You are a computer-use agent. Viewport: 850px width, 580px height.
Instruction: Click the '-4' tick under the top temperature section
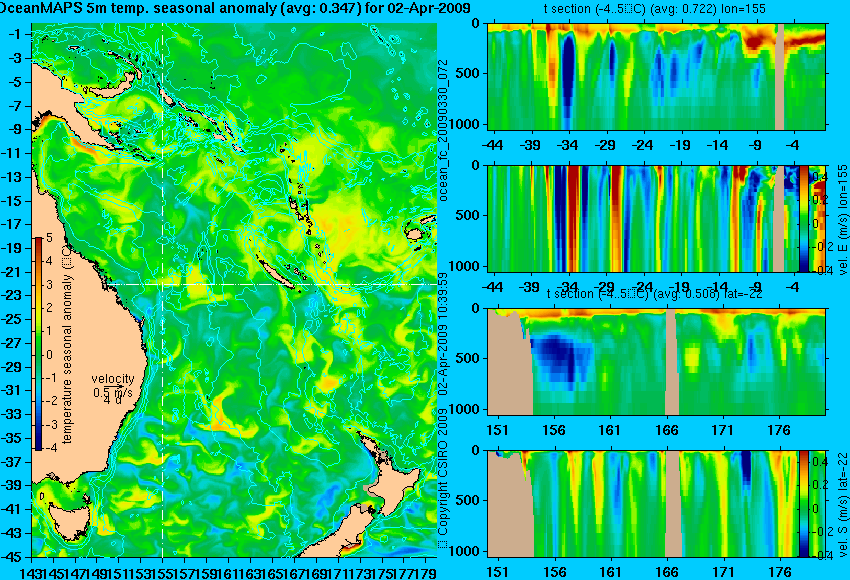[x=793, y=145]
